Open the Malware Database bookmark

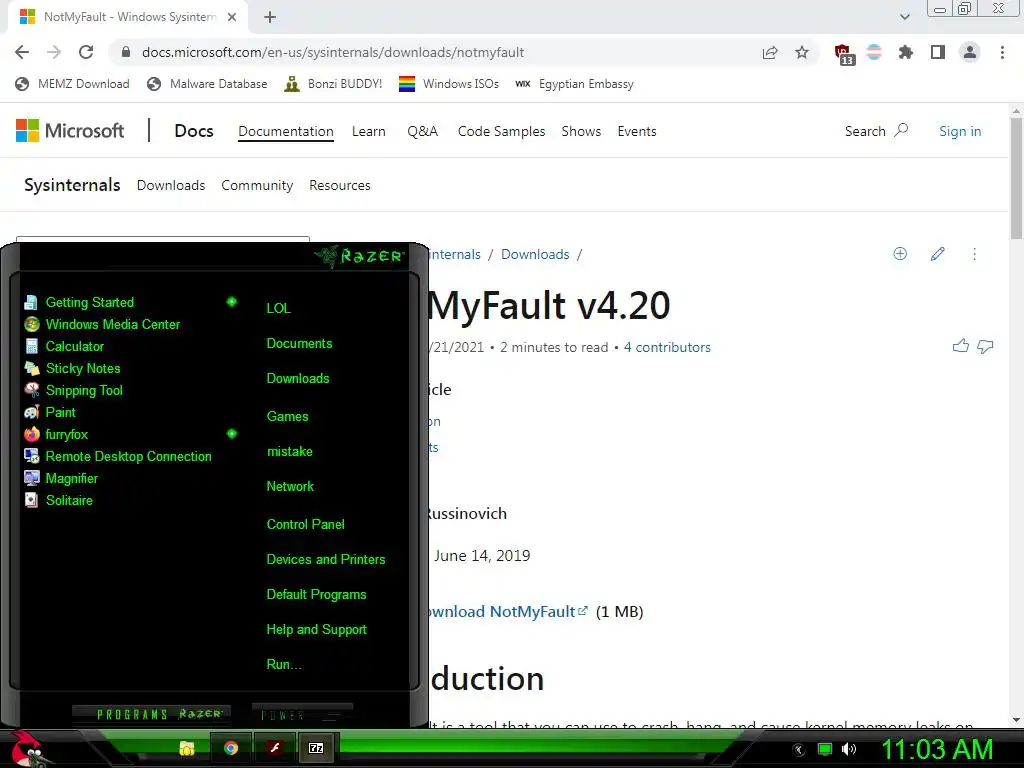[x=207, y=84]
